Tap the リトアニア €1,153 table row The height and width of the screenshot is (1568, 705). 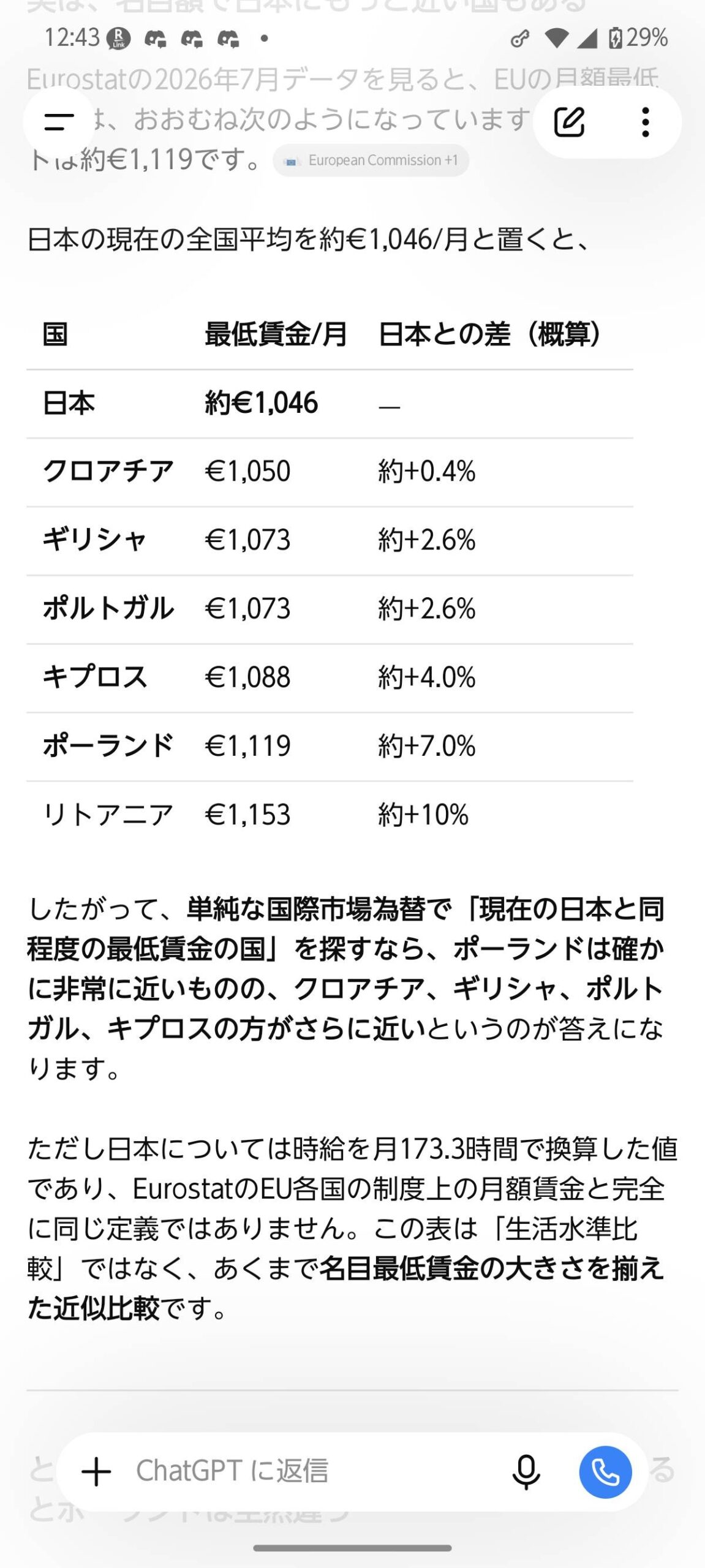(330, 815)
